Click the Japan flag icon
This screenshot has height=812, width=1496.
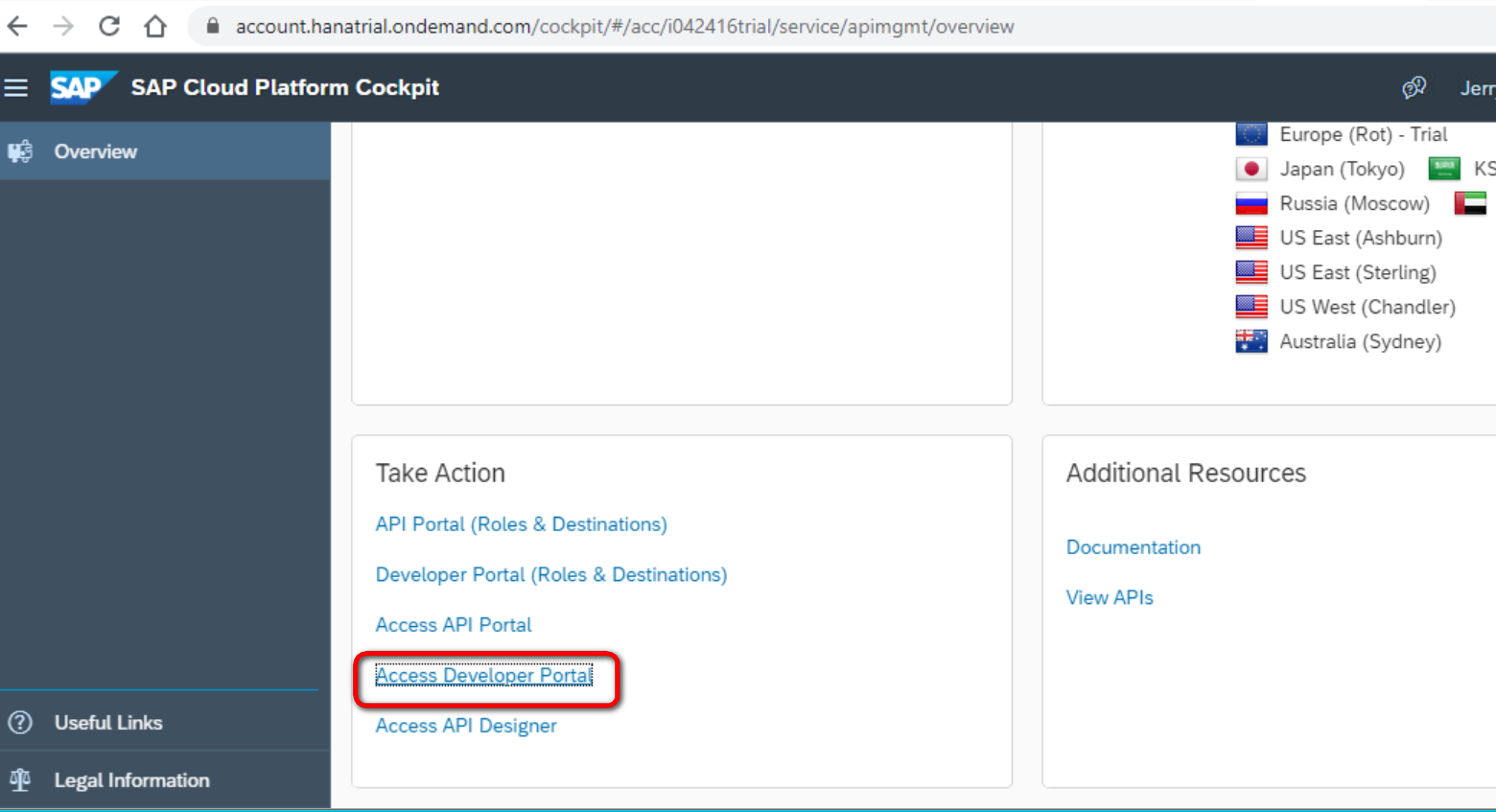pyautogui.click(x=1251, y=169)
